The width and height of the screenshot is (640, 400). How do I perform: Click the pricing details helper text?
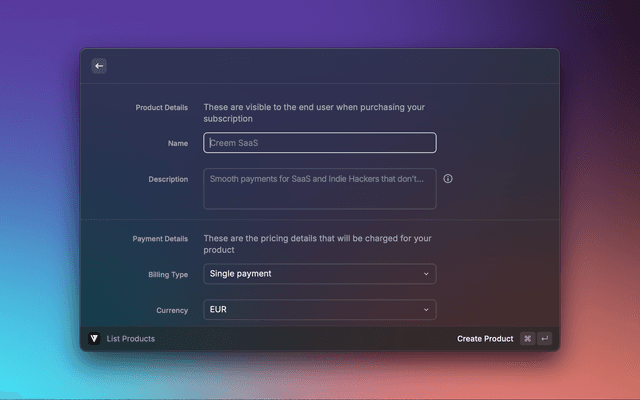(x=317, y=244)
